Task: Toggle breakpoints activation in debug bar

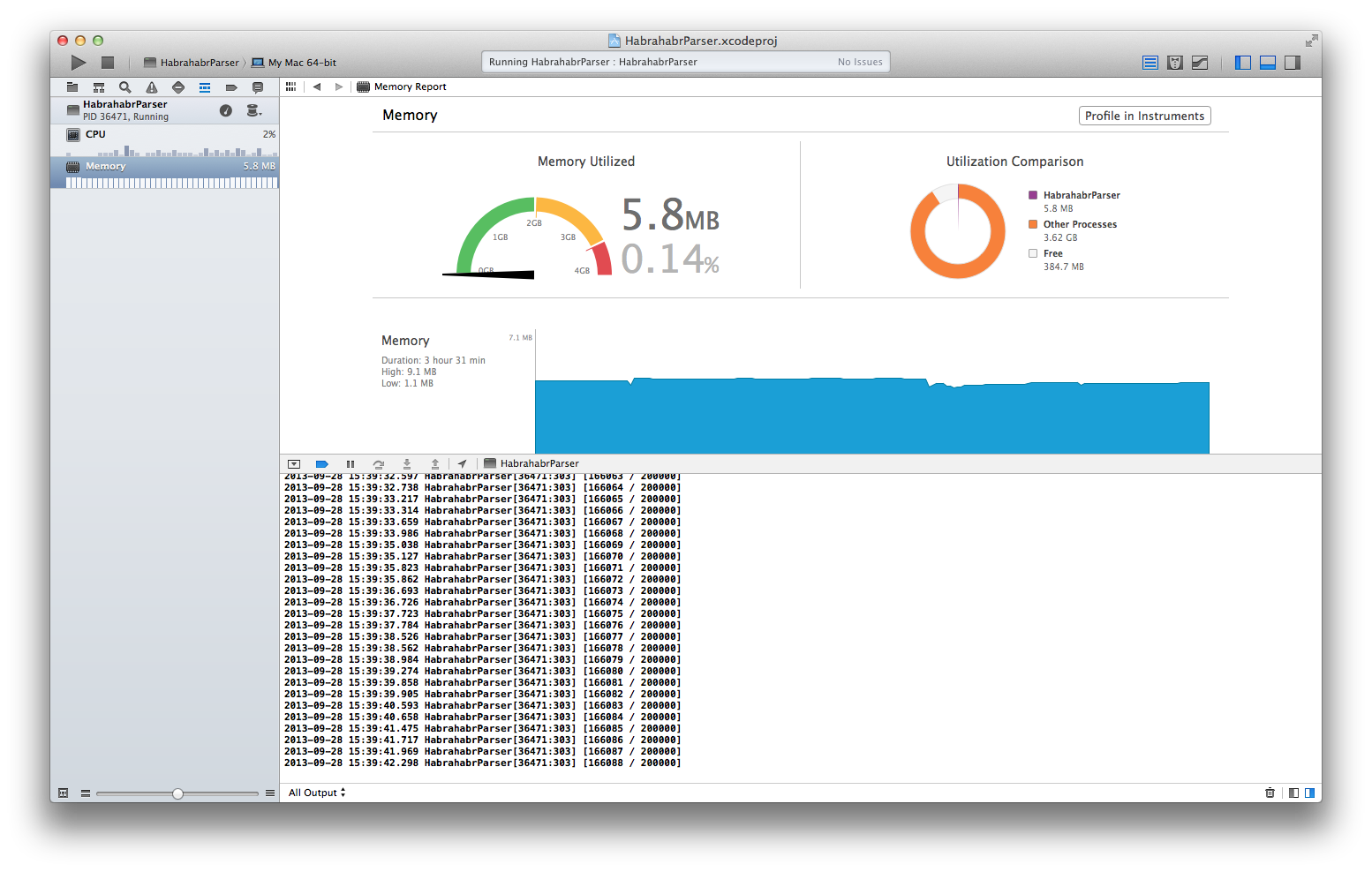Action: pos(322,463)
